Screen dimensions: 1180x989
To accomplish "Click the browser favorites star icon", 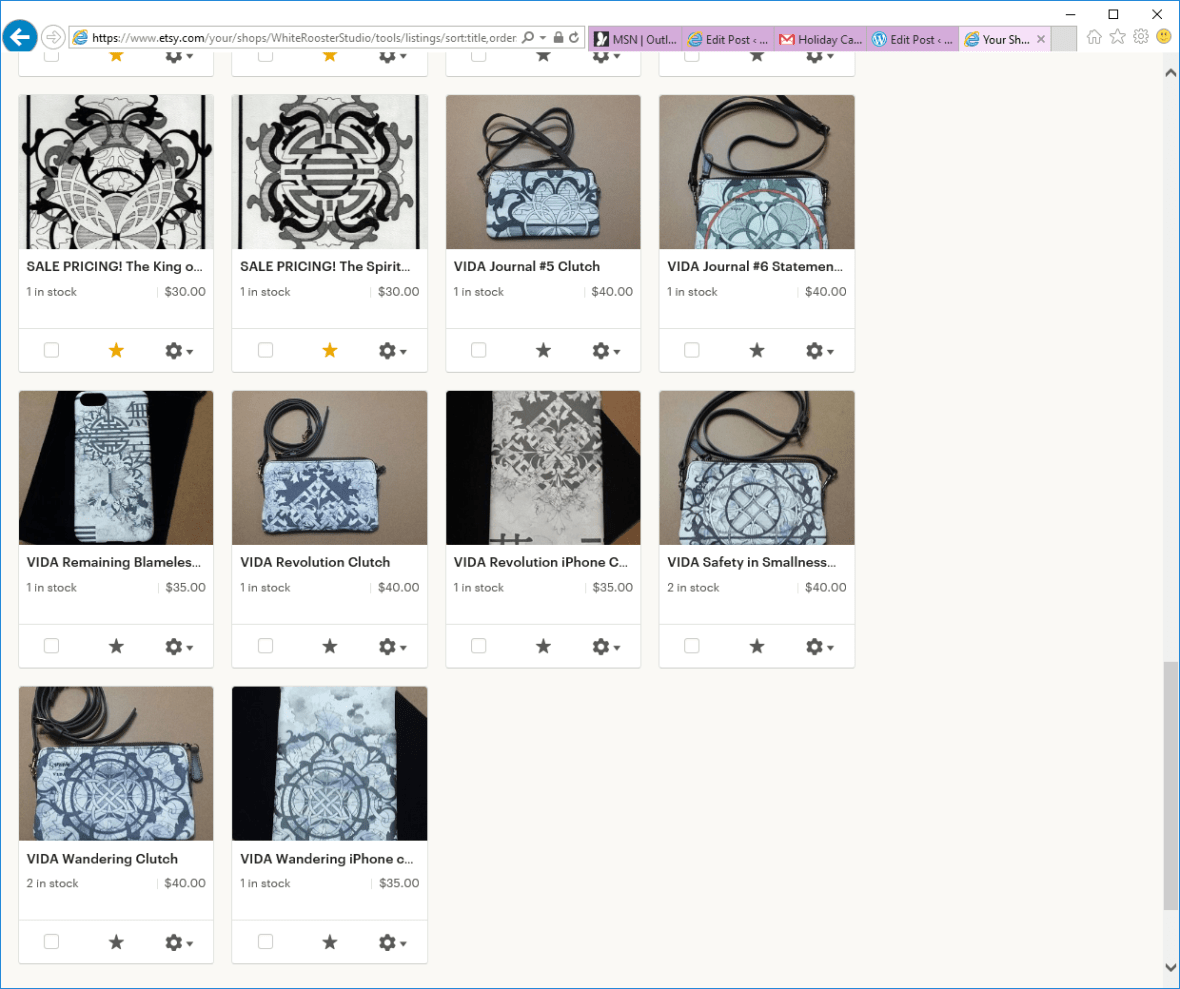I will tap(1117, 36).
